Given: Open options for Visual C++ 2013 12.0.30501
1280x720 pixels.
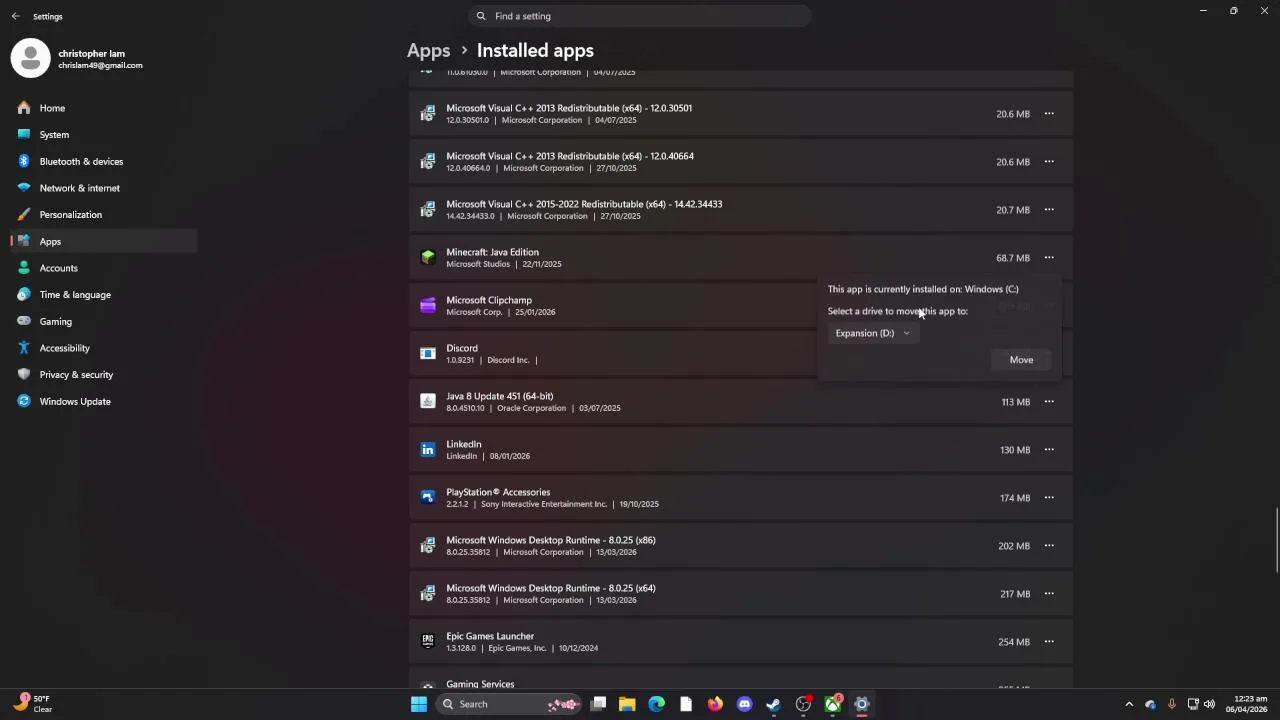Looking at the screenshot, I should pos(1049,114).
